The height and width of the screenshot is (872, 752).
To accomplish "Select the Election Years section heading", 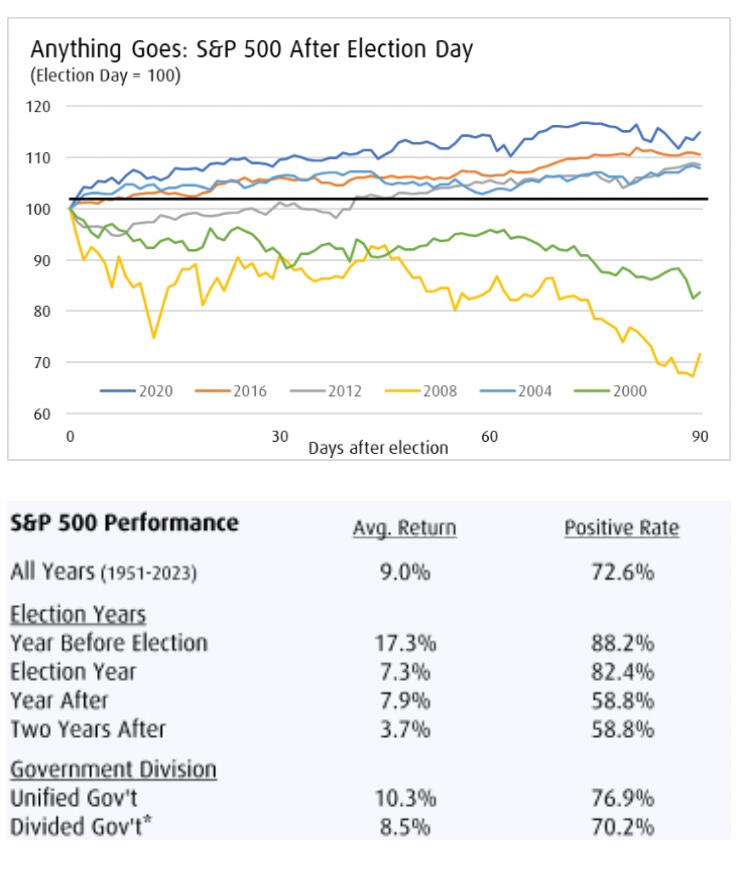I will click(x=77, y=614).
